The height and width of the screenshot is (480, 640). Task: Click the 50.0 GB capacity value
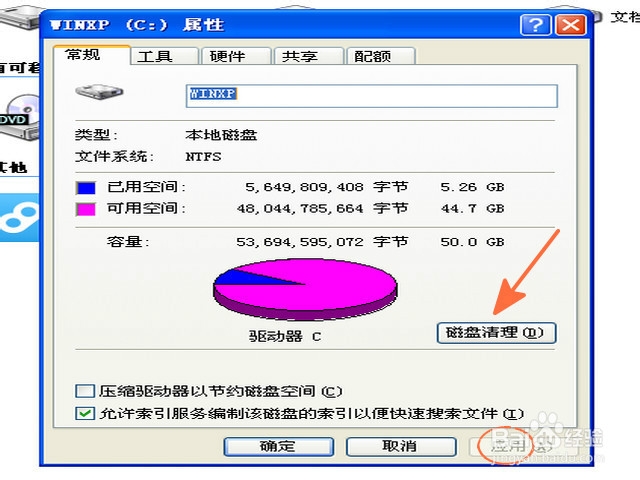click(472, 242)
